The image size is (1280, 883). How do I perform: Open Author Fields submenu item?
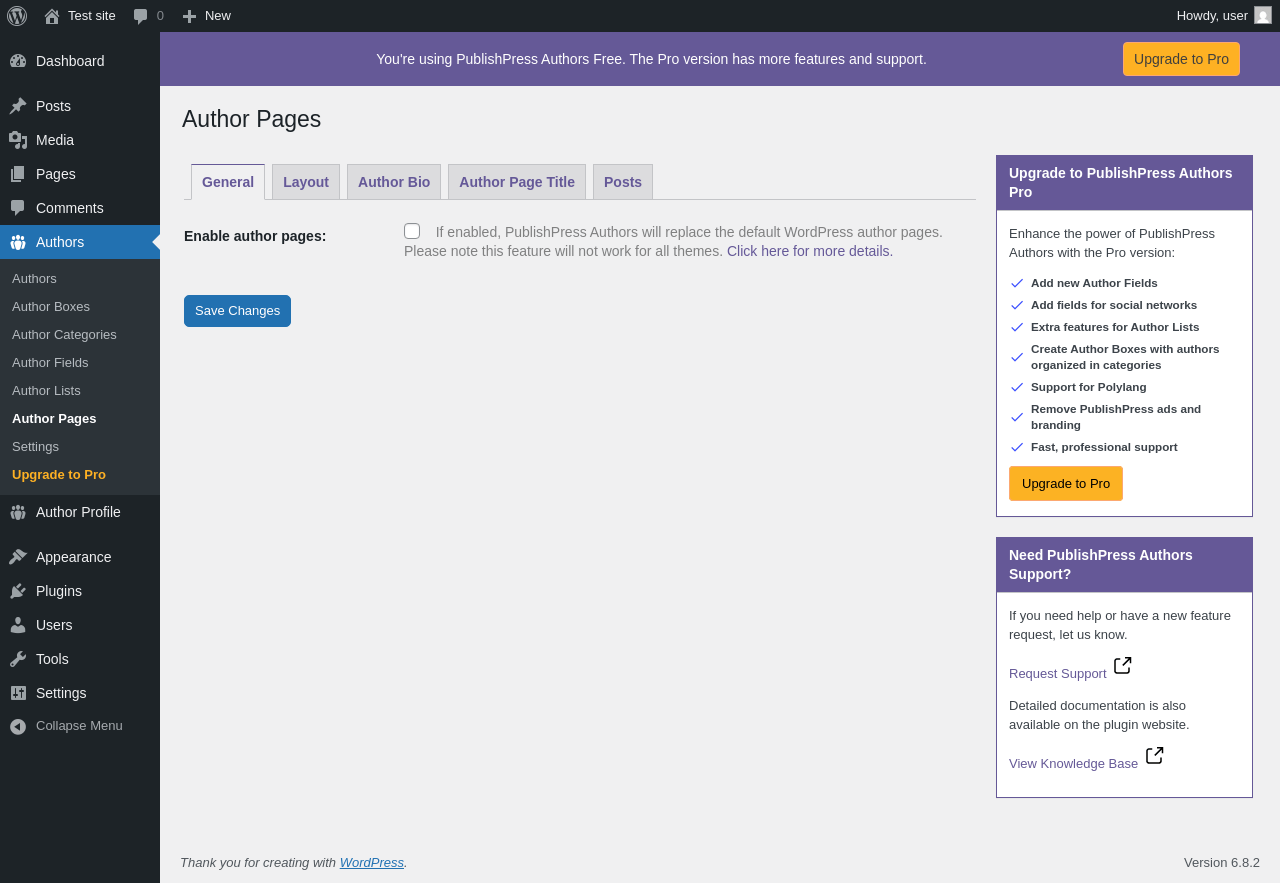[x=50, y=362]
